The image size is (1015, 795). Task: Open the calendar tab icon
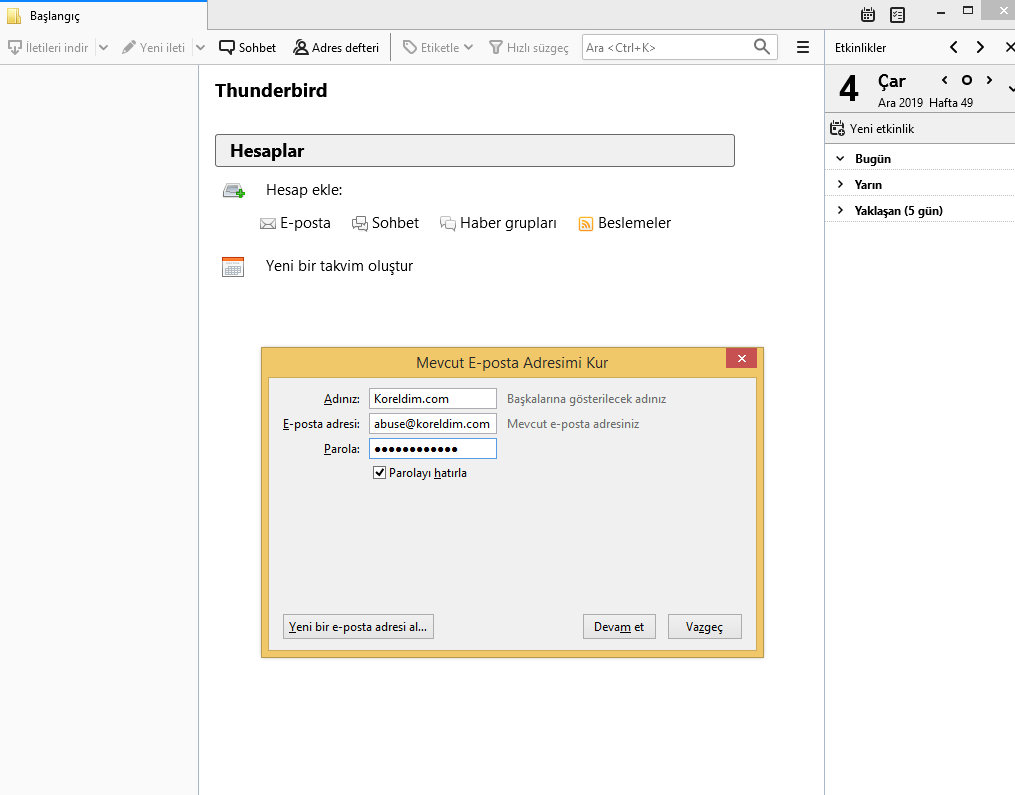(868, 15)
